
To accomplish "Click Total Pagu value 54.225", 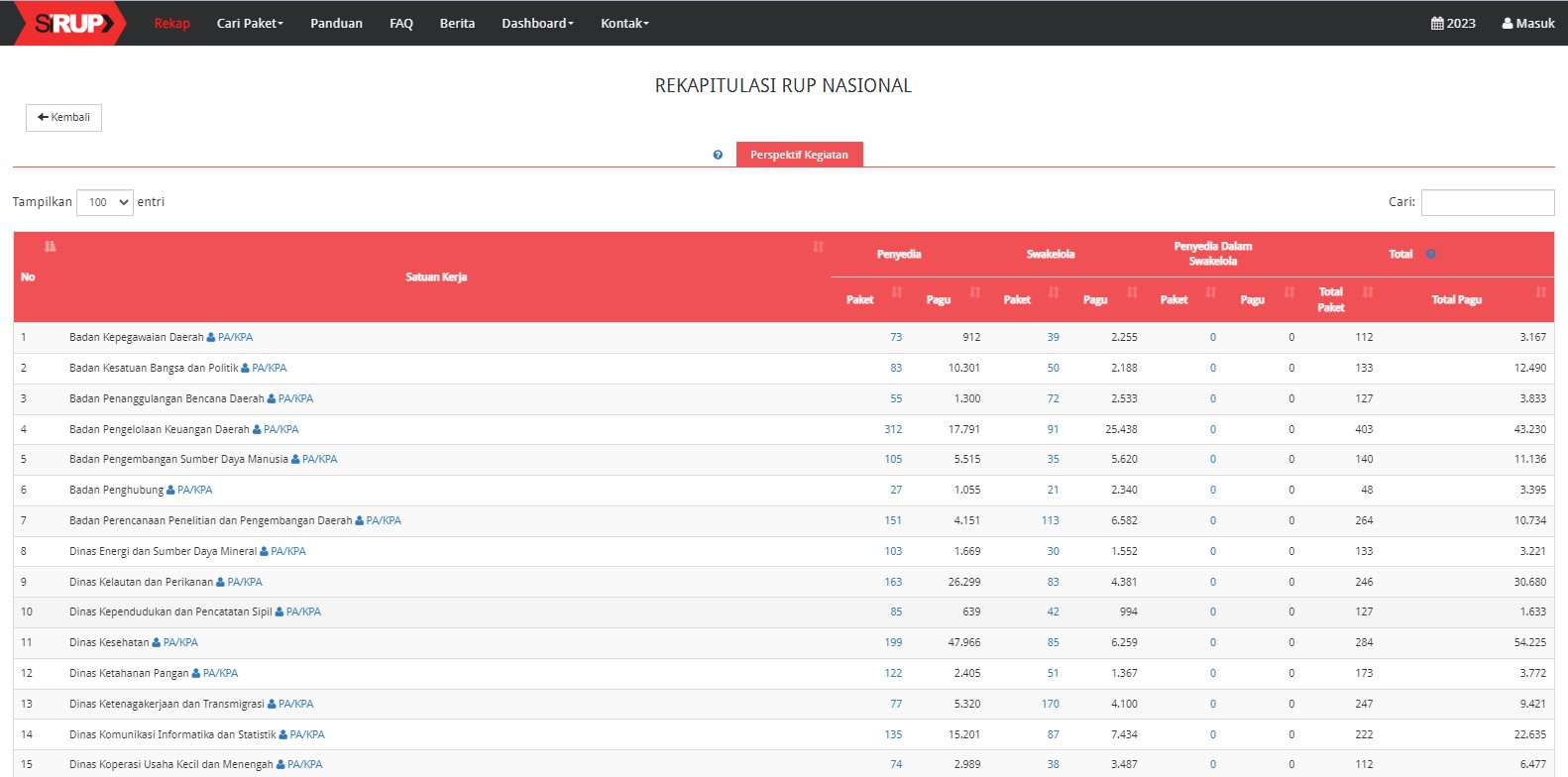I will (x=1530, y=642).
